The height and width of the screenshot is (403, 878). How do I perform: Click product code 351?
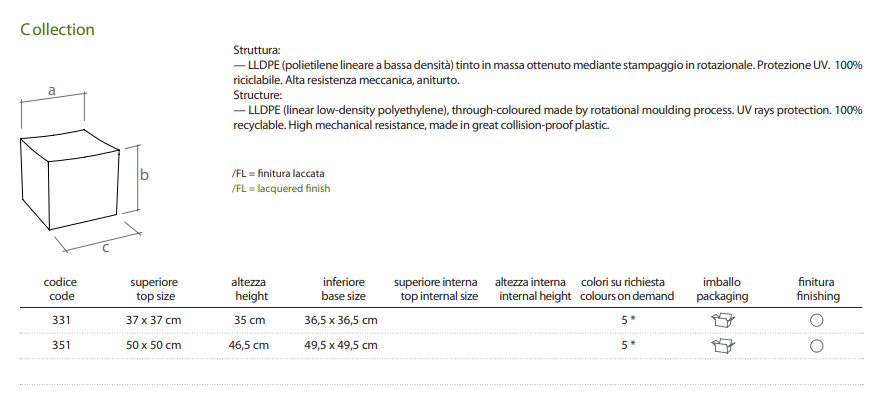coord(61,345)
